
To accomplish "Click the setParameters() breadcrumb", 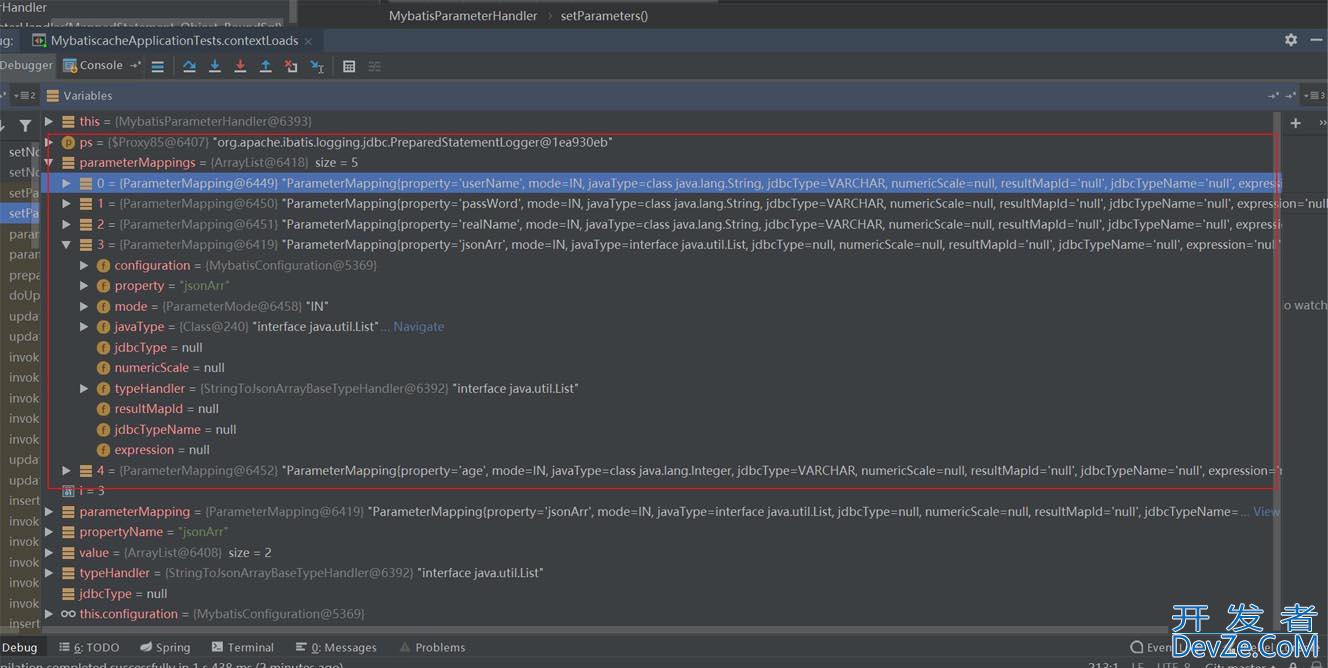I will point(604,16).
